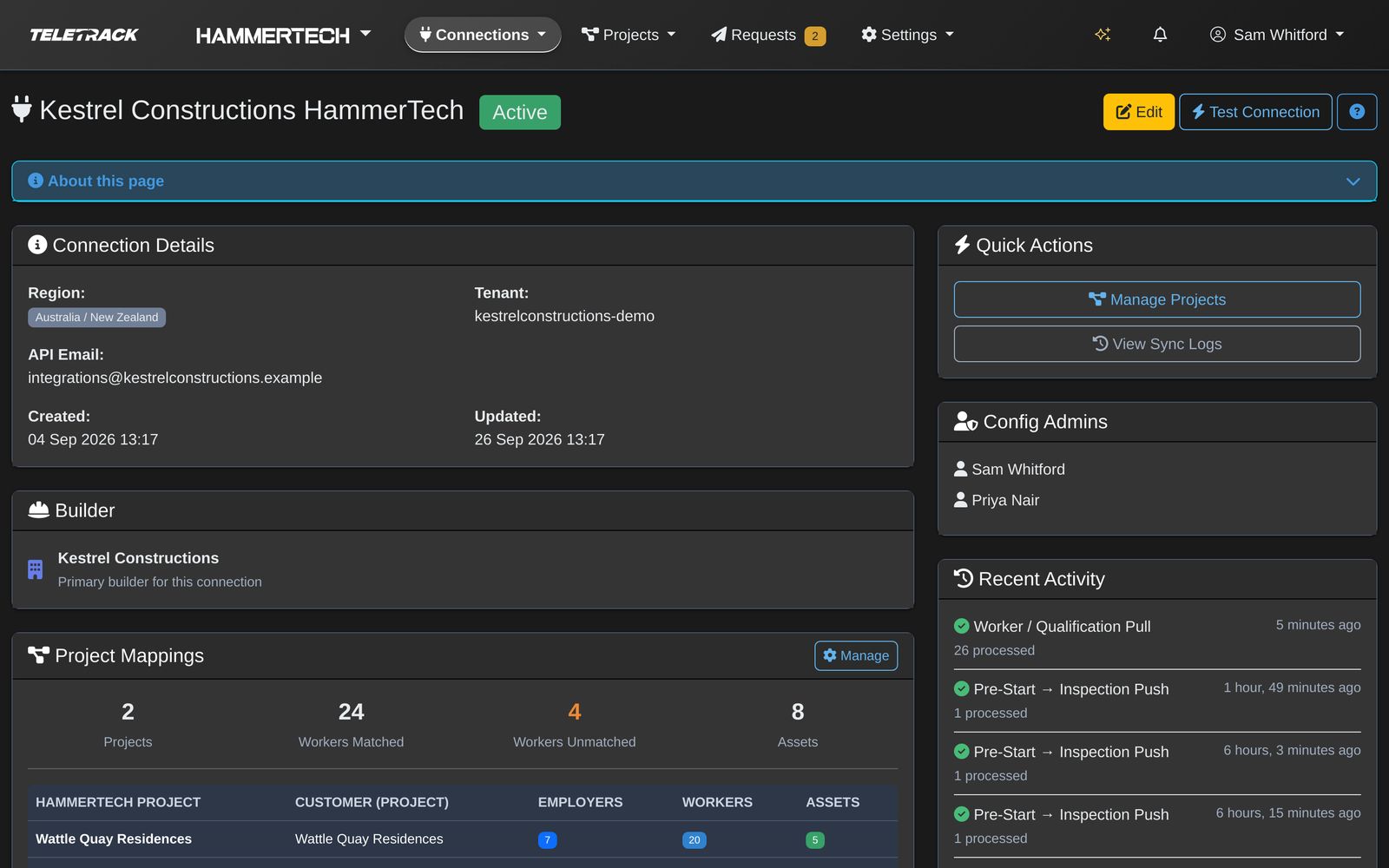Expand the About this page panel
The width and height of the screenshot is (1389, 868).
(694, 181)
